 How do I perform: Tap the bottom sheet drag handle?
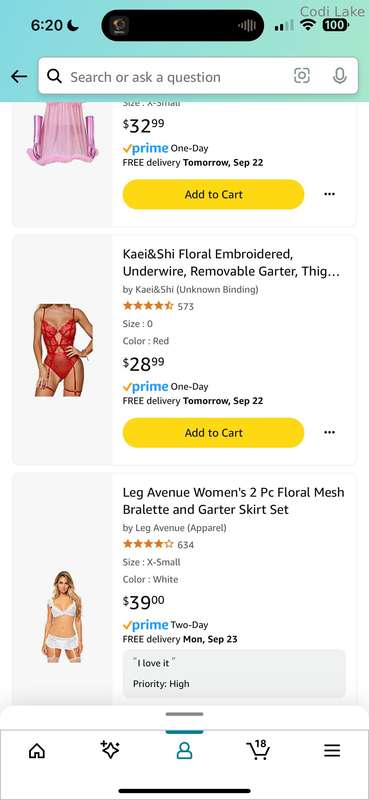click(x=184, y=714)
